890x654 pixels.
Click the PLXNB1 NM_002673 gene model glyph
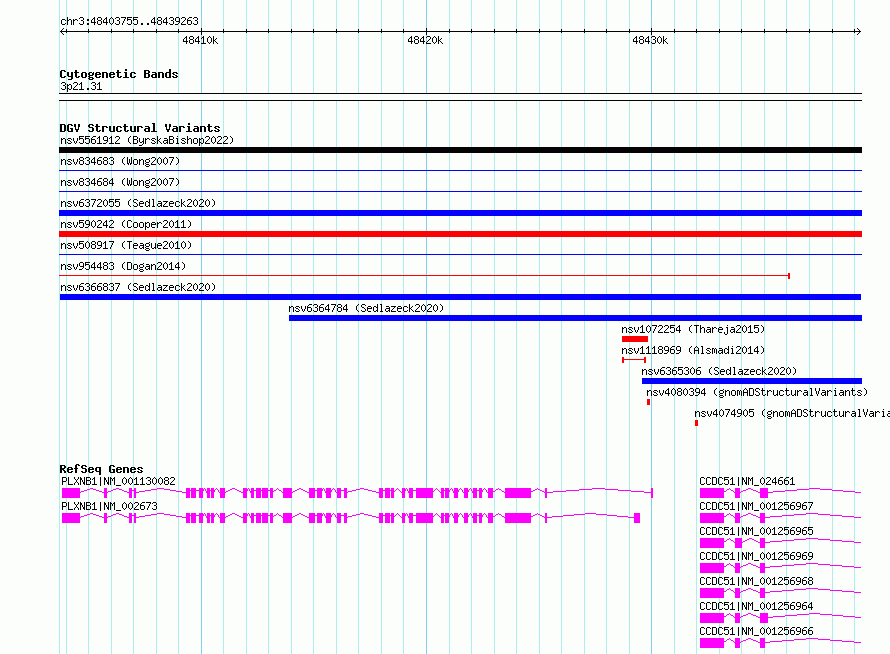tap(351, 518)
